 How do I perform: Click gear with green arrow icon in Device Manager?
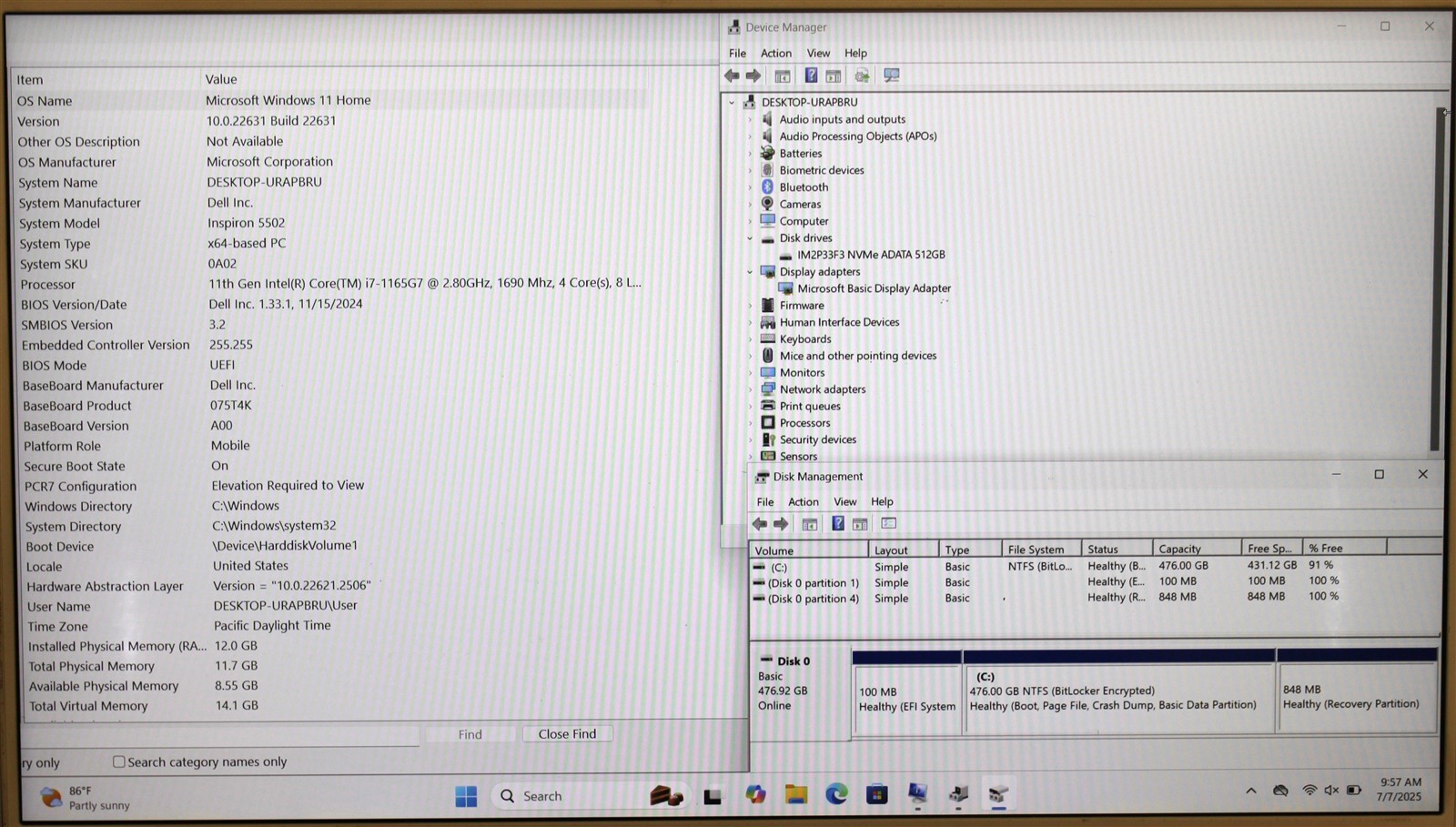coord(862,76)
